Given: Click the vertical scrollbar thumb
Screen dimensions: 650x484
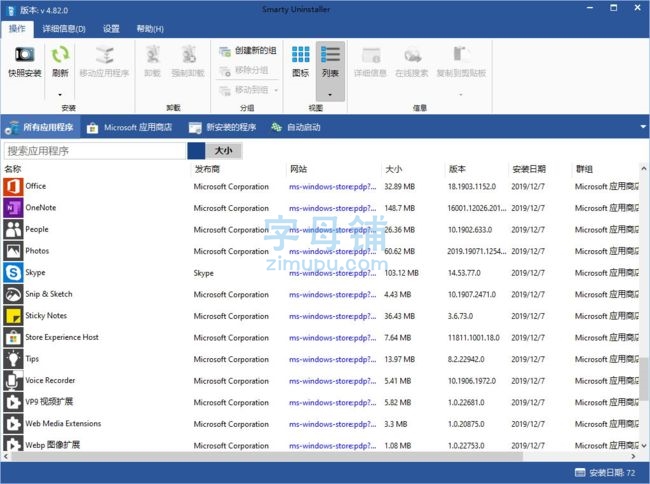Looking at the screenshot, I should [x=643, y=379].
